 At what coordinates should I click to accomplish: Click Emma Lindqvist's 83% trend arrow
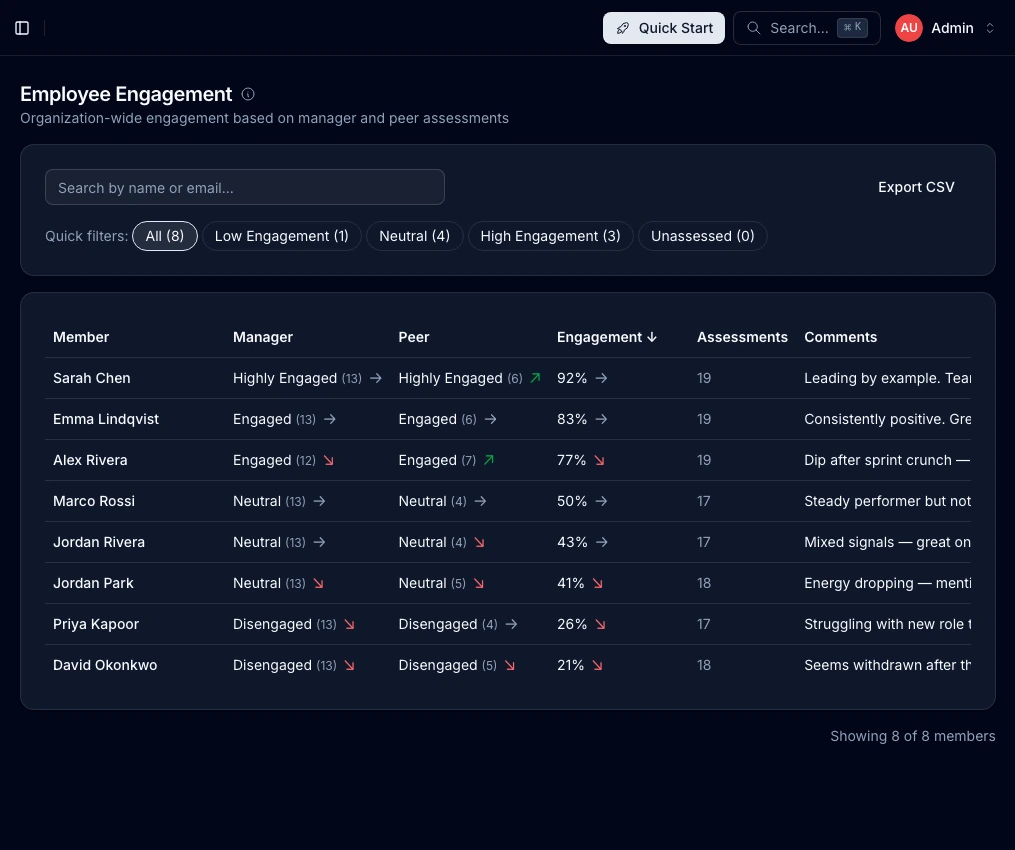coord(601,419)
